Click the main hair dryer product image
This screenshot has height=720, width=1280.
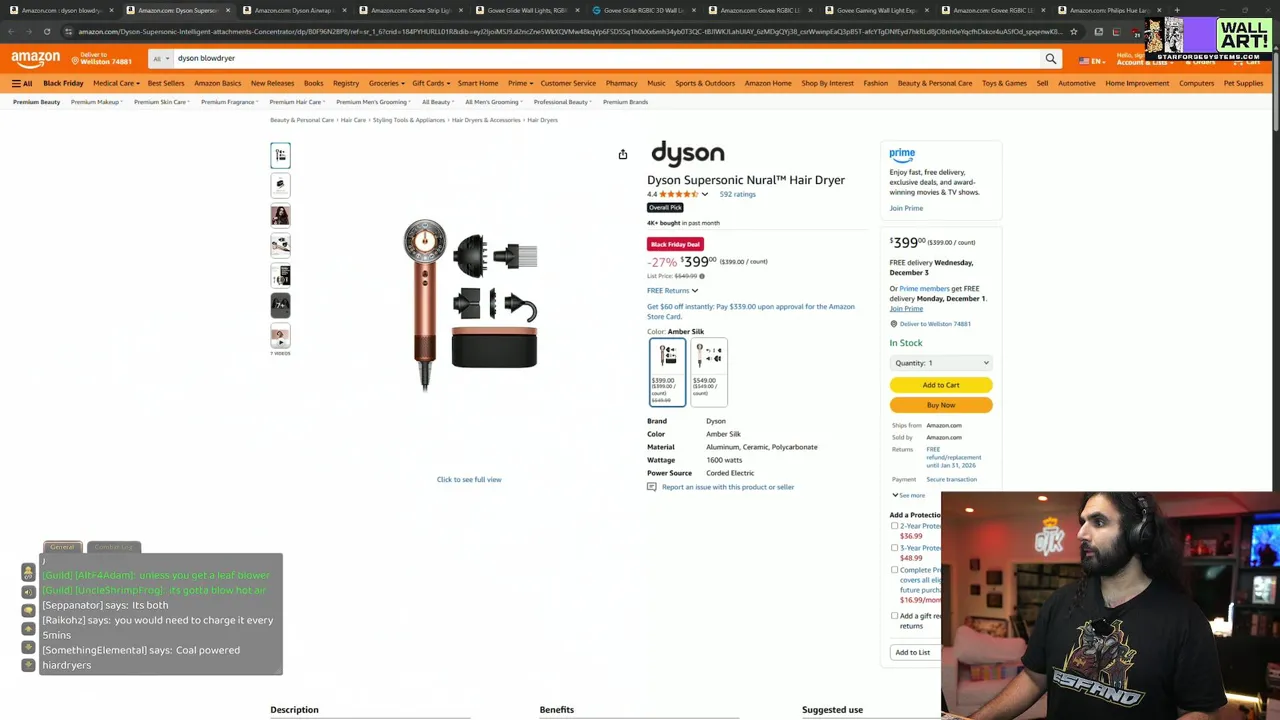point(470,305)
